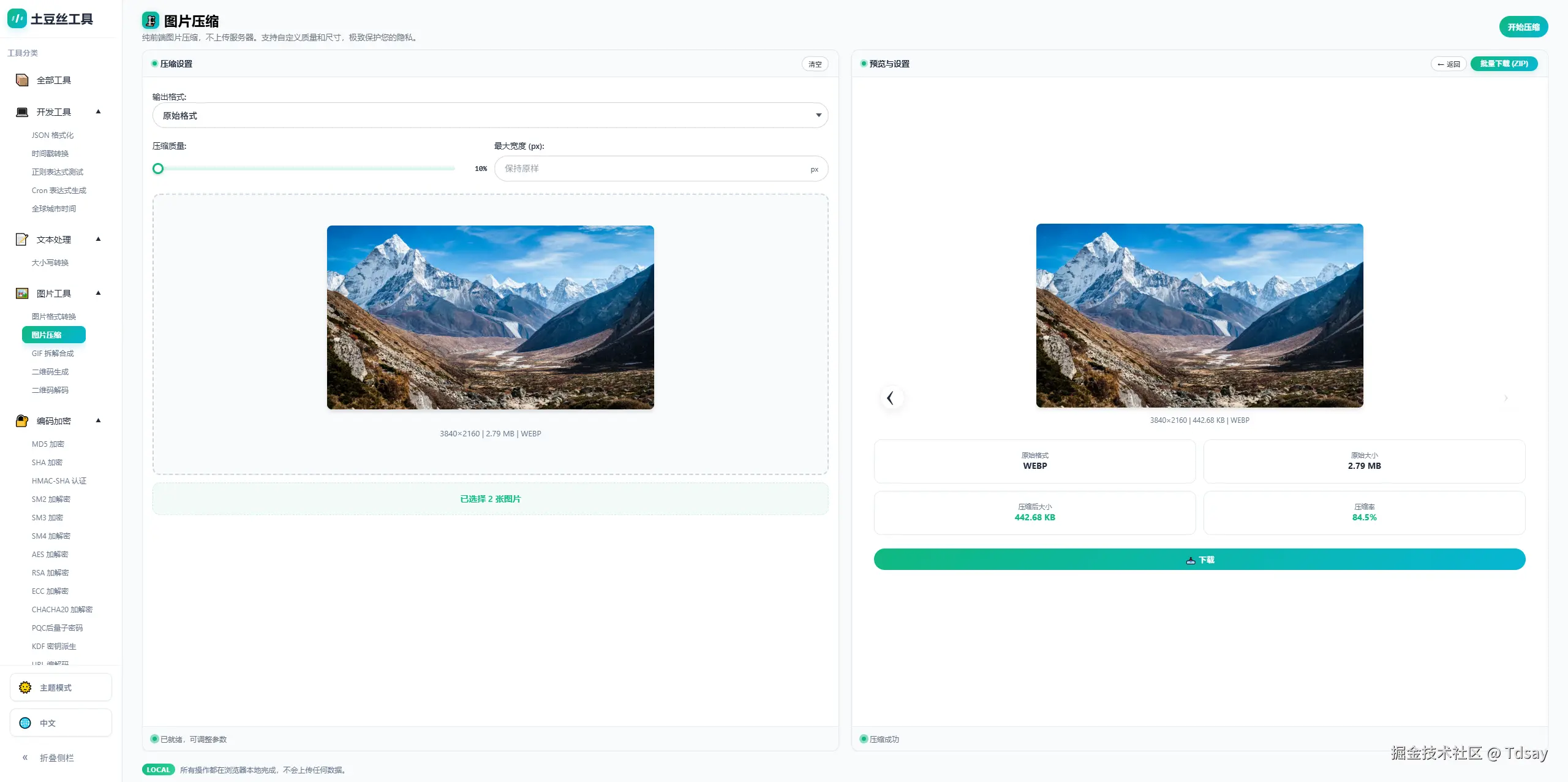The image size is (1568, 782).
Task: Select GIF 拆解合成 in sidebar
Action: (53, 354)
